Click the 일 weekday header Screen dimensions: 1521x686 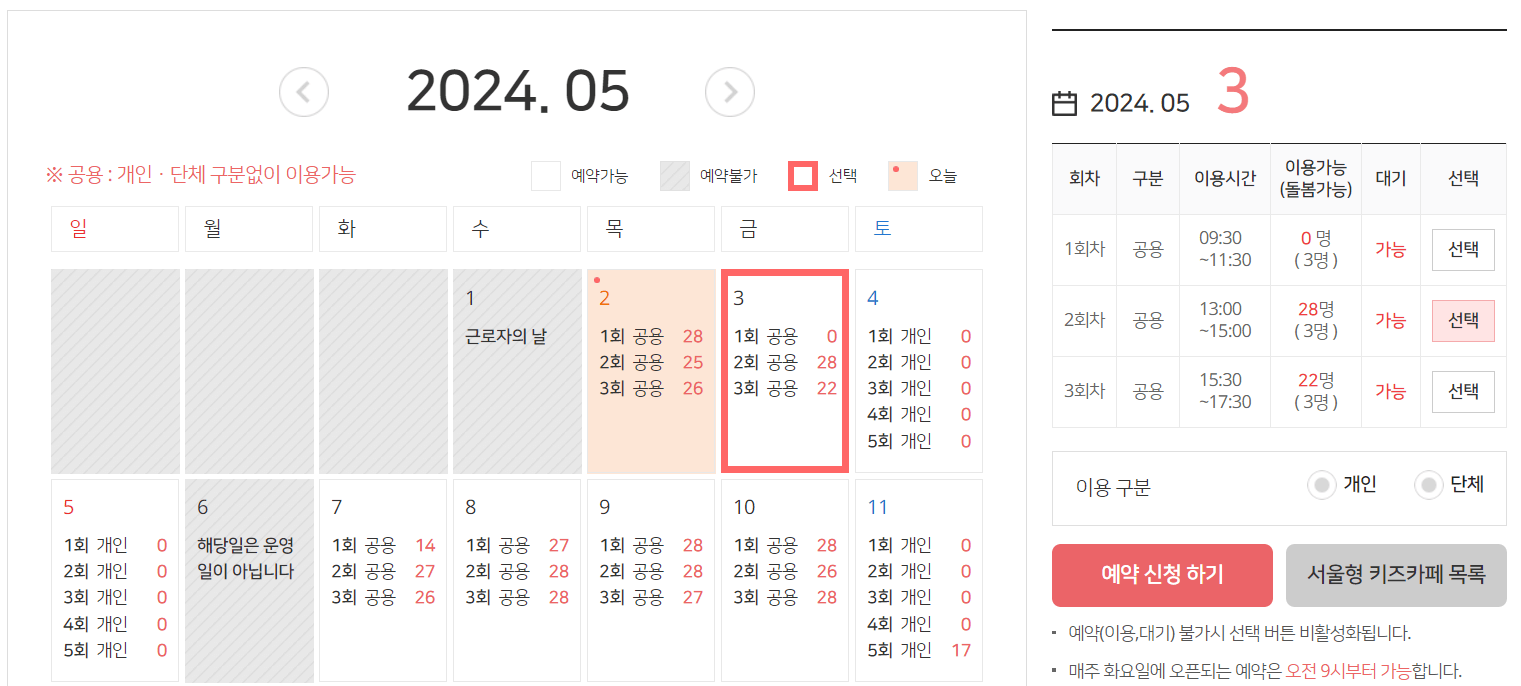coord(114,228)
